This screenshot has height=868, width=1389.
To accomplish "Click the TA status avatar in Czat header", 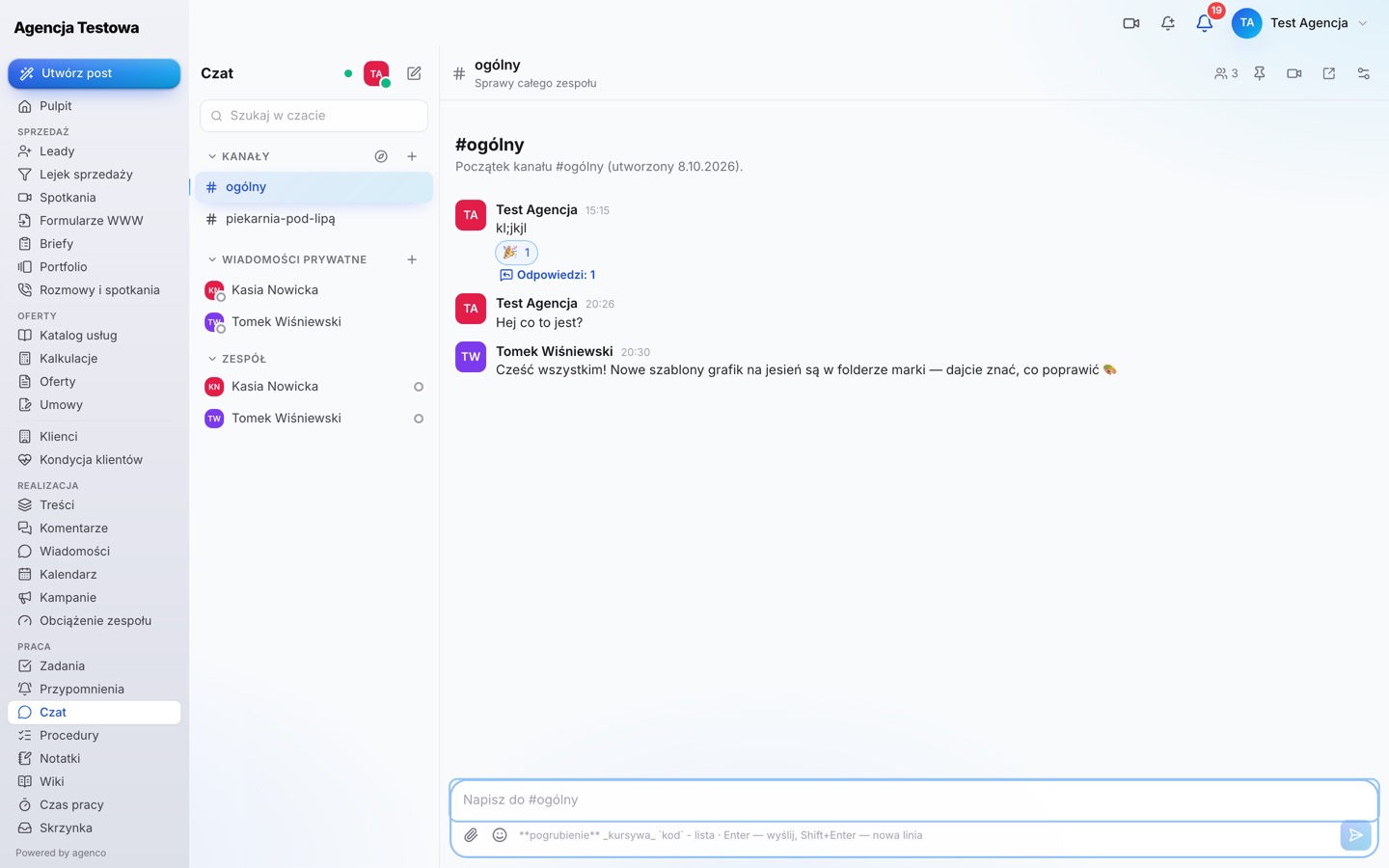I will [x=376, y=73].
